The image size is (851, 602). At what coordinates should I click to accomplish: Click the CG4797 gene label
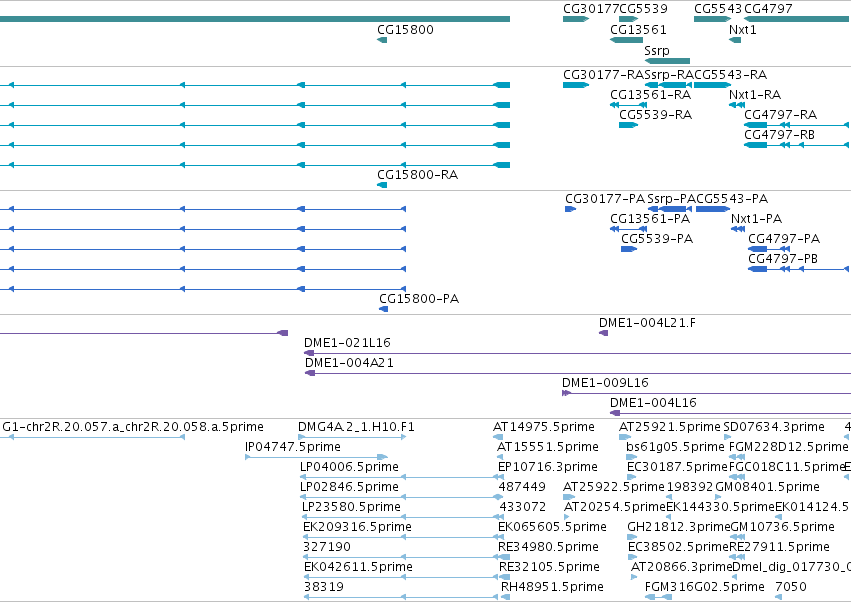click(x=768, y=9)
